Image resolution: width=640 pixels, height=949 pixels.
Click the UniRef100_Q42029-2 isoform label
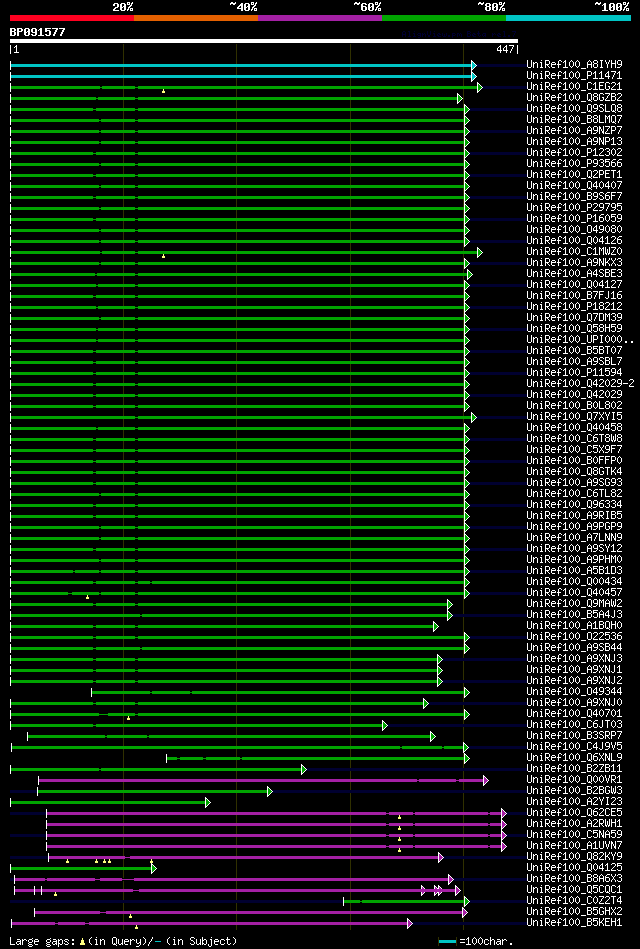pos(580,384)
